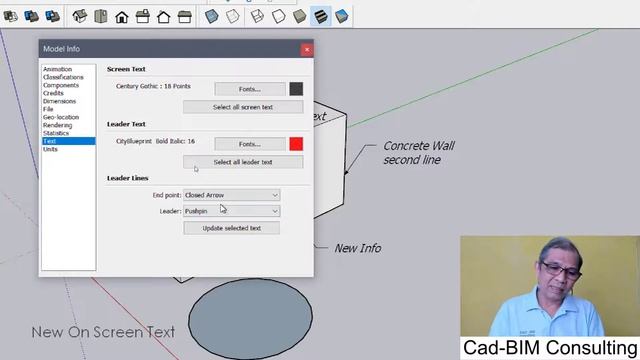Image resolution: width=640 pixels, height=360 pixels.
Task: Select the Text page in list
Action: (69, 141)
